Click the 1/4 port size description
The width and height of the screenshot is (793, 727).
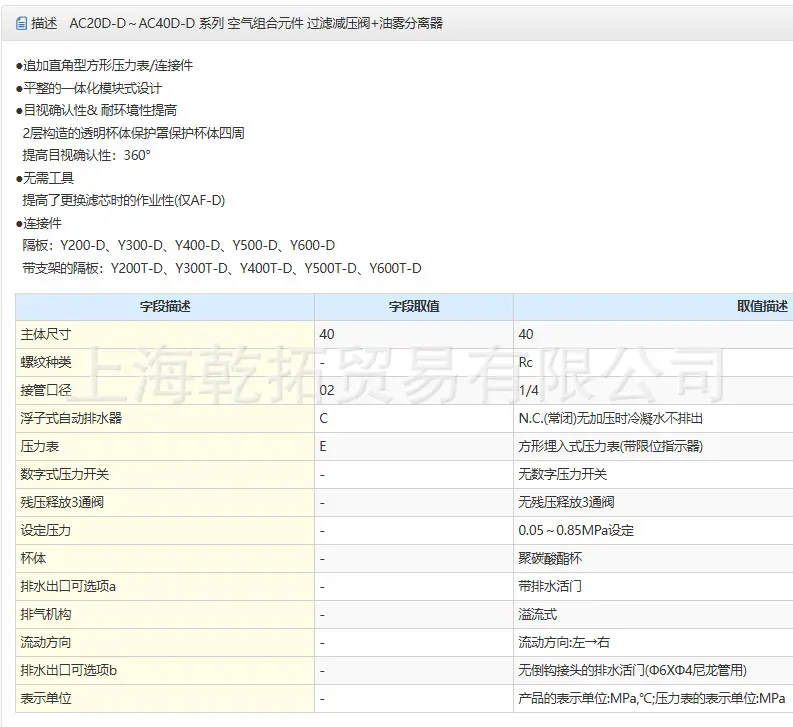(528, 390)
